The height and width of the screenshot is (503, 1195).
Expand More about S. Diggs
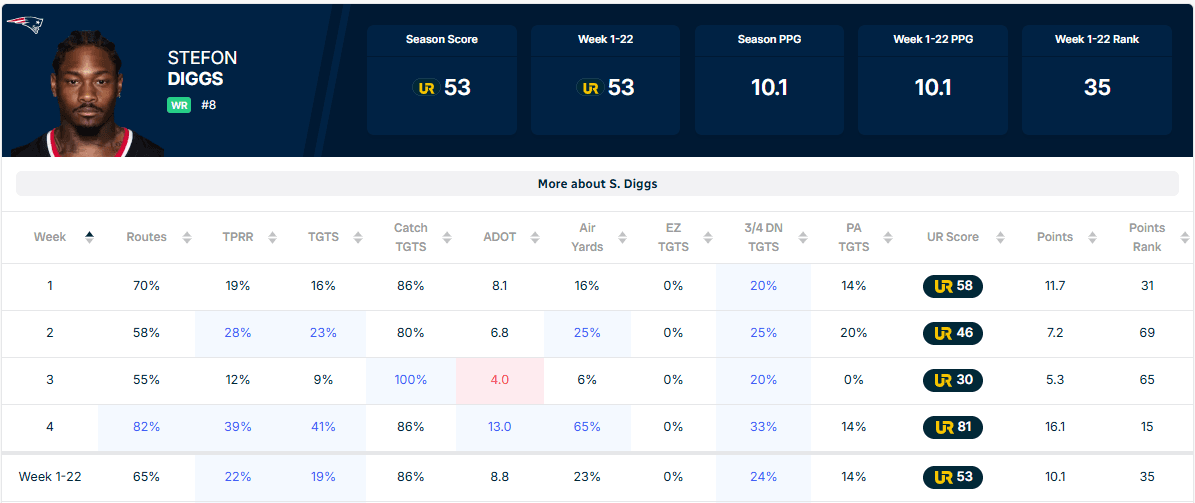coord(597,184)
